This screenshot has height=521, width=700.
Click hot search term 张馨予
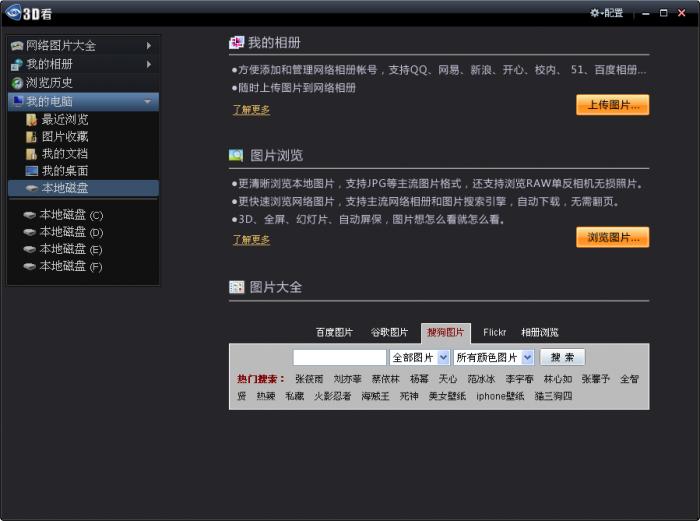click(596, 379)
